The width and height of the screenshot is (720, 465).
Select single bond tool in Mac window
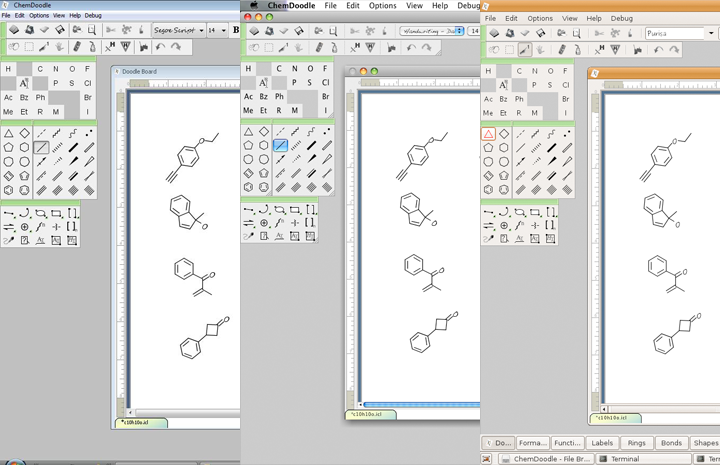(x=280, y=146)
